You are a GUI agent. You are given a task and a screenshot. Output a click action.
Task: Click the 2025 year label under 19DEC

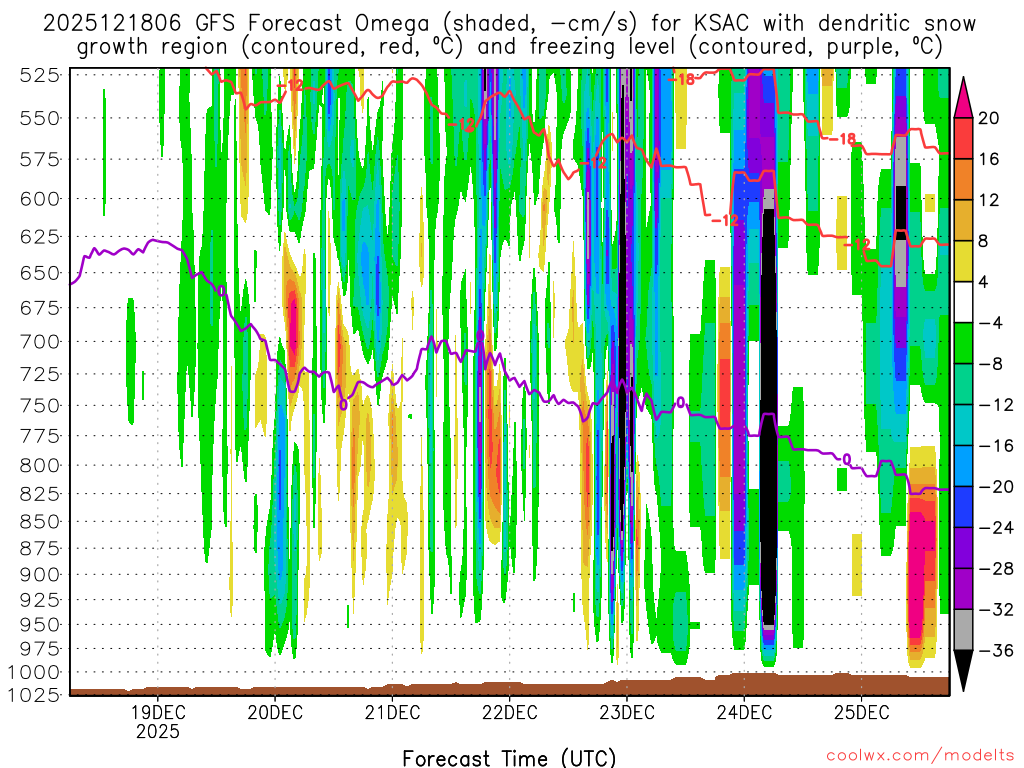coord(157,731)
